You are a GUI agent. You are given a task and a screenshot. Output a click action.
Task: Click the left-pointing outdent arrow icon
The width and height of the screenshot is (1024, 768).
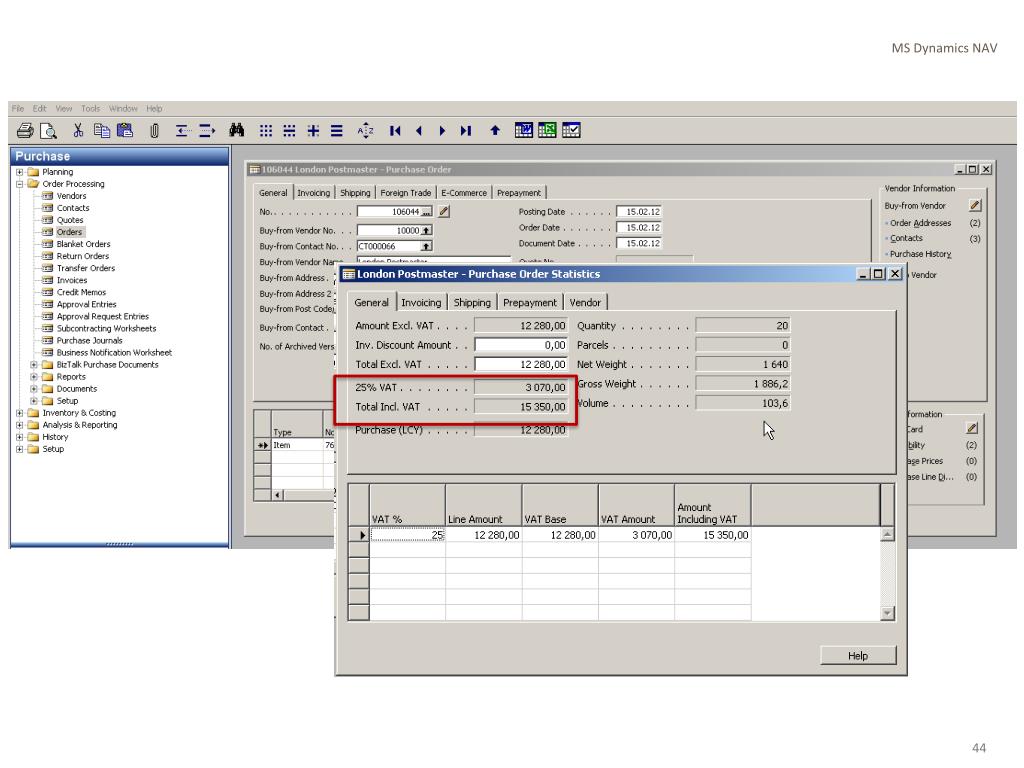(x=183, y=131)
